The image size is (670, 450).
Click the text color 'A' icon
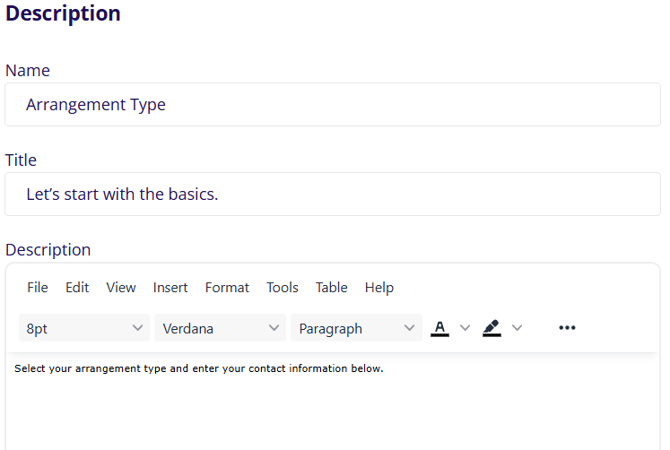(x=440, y=328)
